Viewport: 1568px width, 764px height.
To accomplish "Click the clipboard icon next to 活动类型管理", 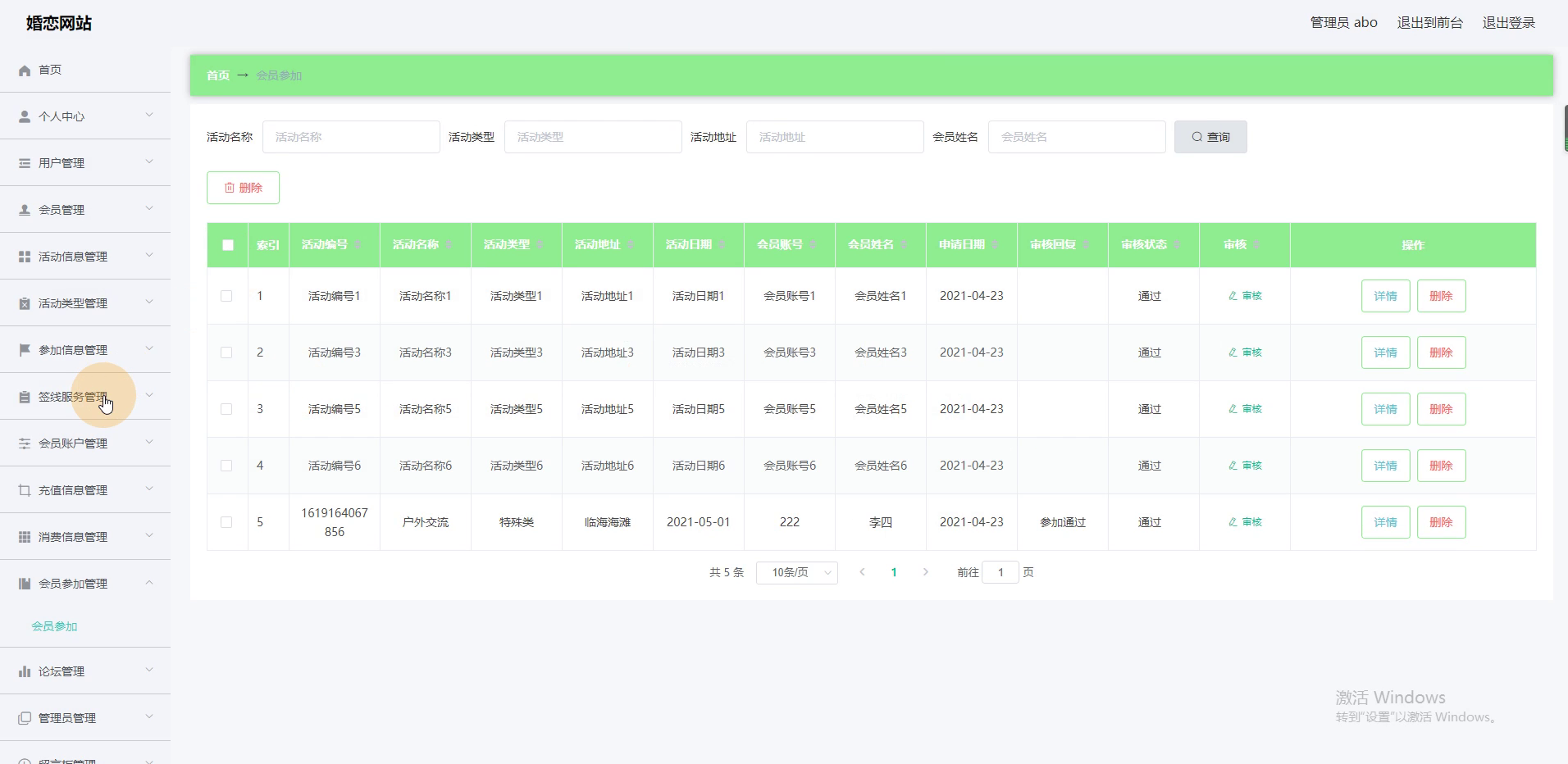I will (25, 304).
